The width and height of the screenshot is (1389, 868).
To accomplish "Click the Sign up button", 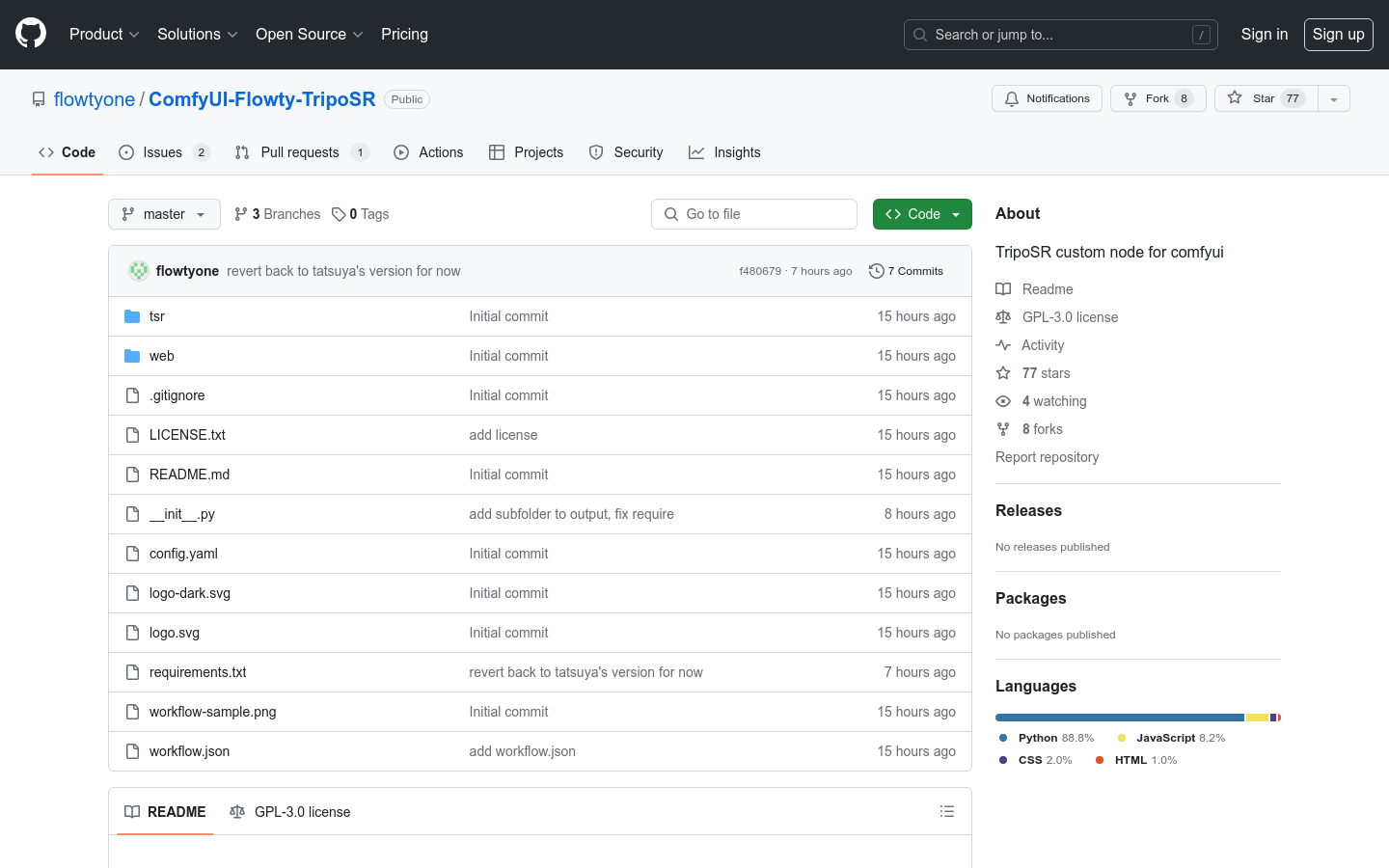I will 1338,35.
